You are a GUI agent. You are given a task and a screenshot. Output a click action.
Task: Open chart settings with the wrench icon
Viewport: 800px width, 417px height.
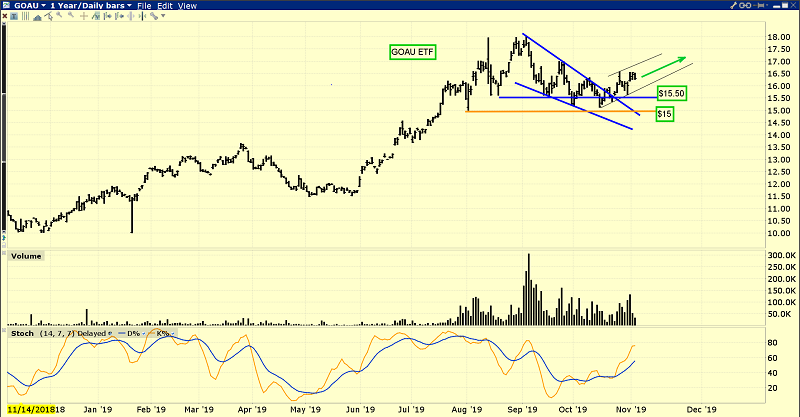tap(733, 5)
